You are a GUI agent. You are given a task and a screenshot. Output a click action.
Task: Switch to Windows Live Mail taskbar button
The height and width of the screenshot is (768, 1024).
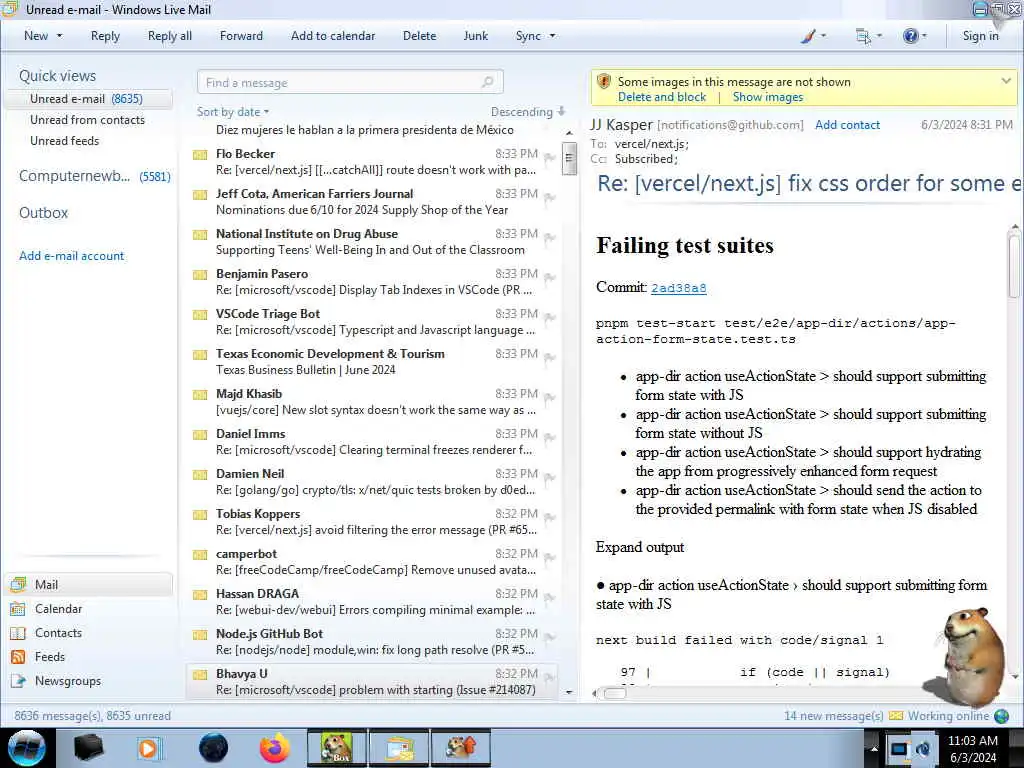coord(400,748)
